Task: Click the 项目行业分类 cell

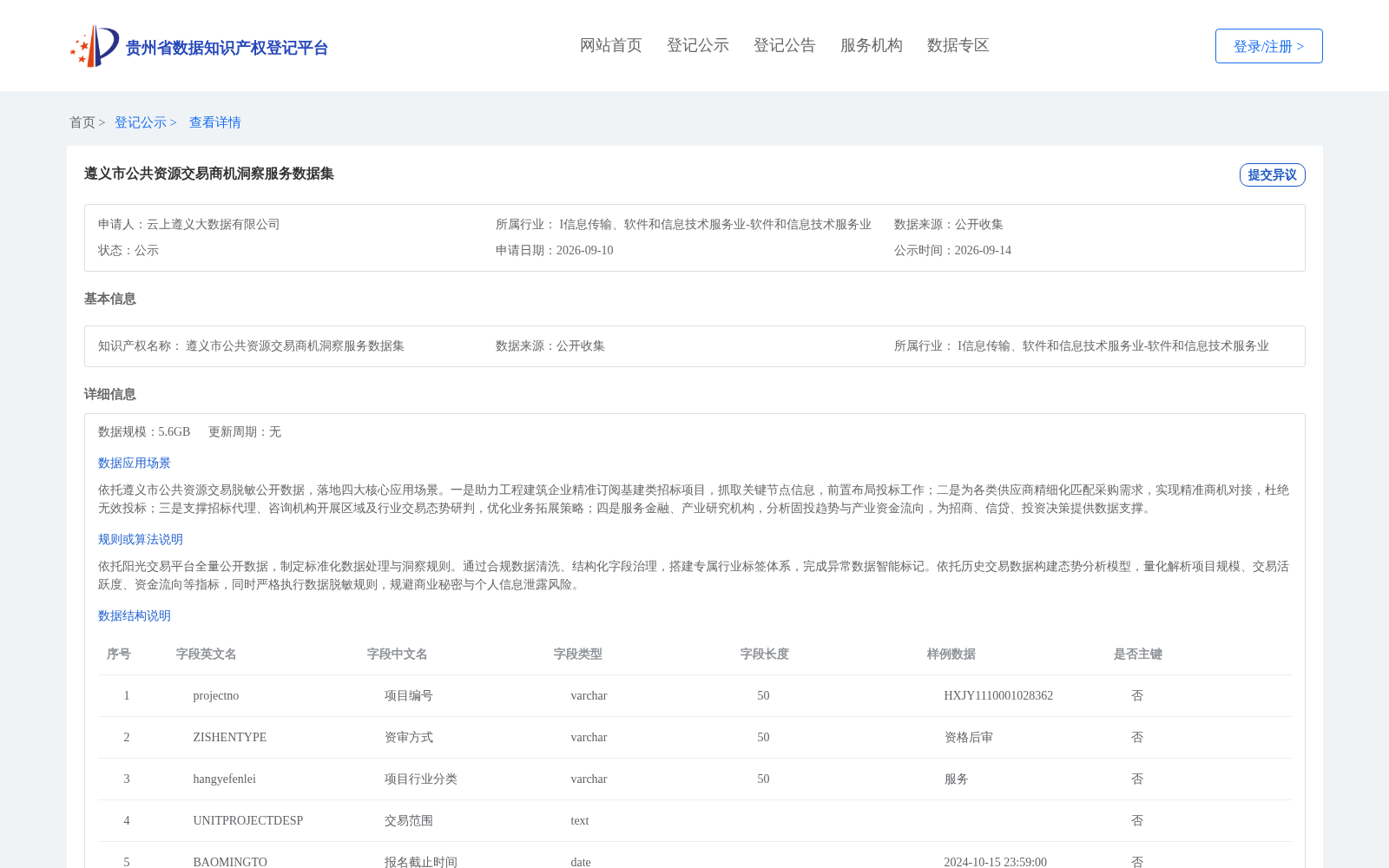Action: [x=421, y=779]
